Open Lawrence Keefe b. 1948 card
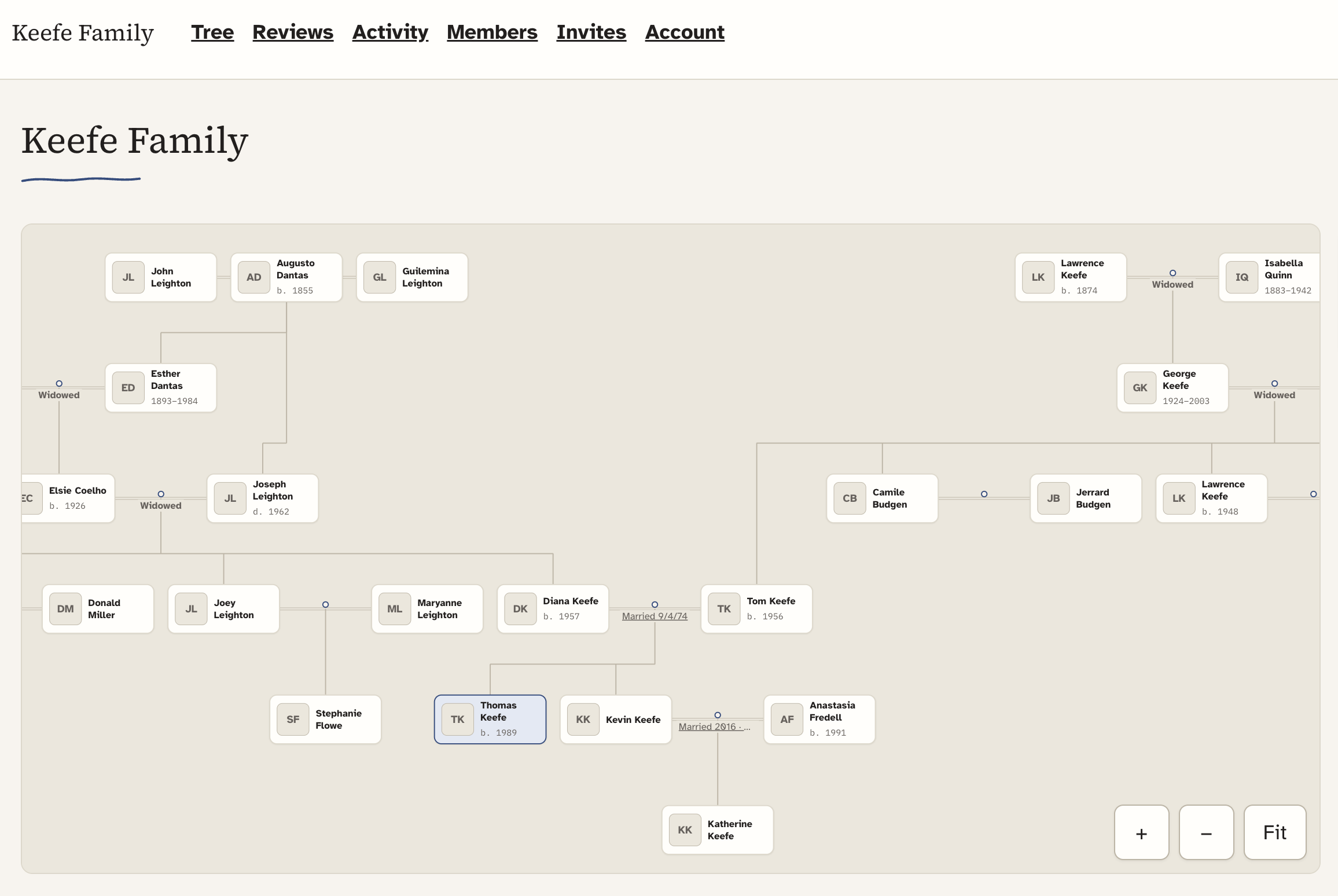 1211,498
